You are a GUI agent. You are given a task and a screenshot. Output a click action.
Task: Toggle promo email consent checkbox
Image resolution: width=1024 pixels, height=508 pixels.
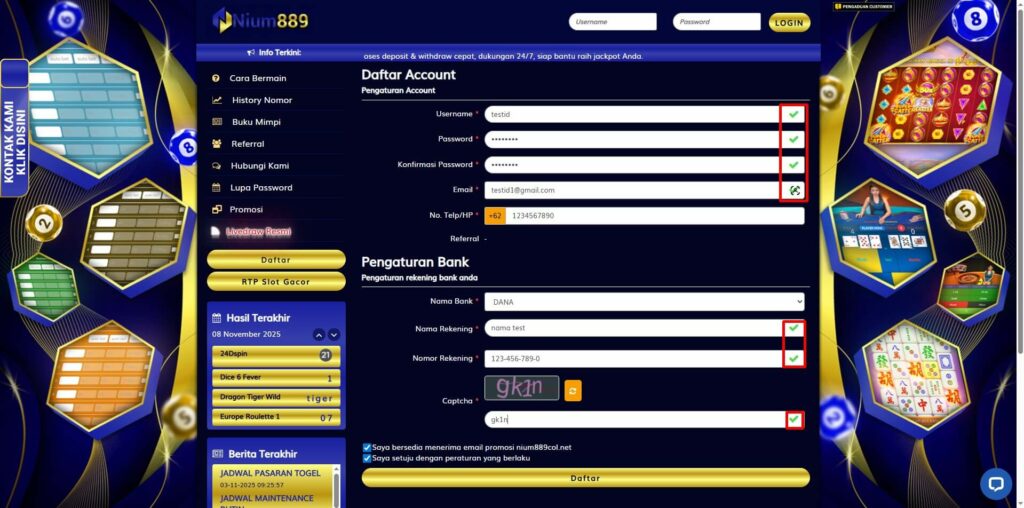[x=367, y=447]
